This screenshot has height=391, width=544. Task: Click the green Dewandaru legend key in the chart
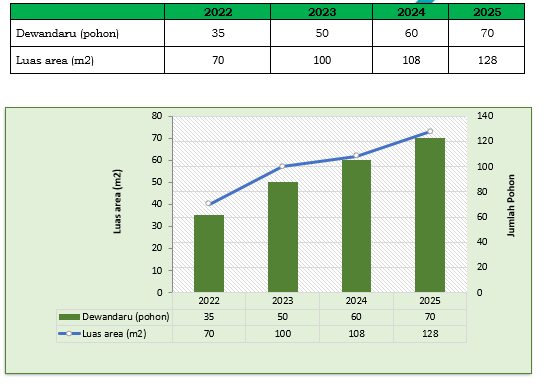(69, 317)
